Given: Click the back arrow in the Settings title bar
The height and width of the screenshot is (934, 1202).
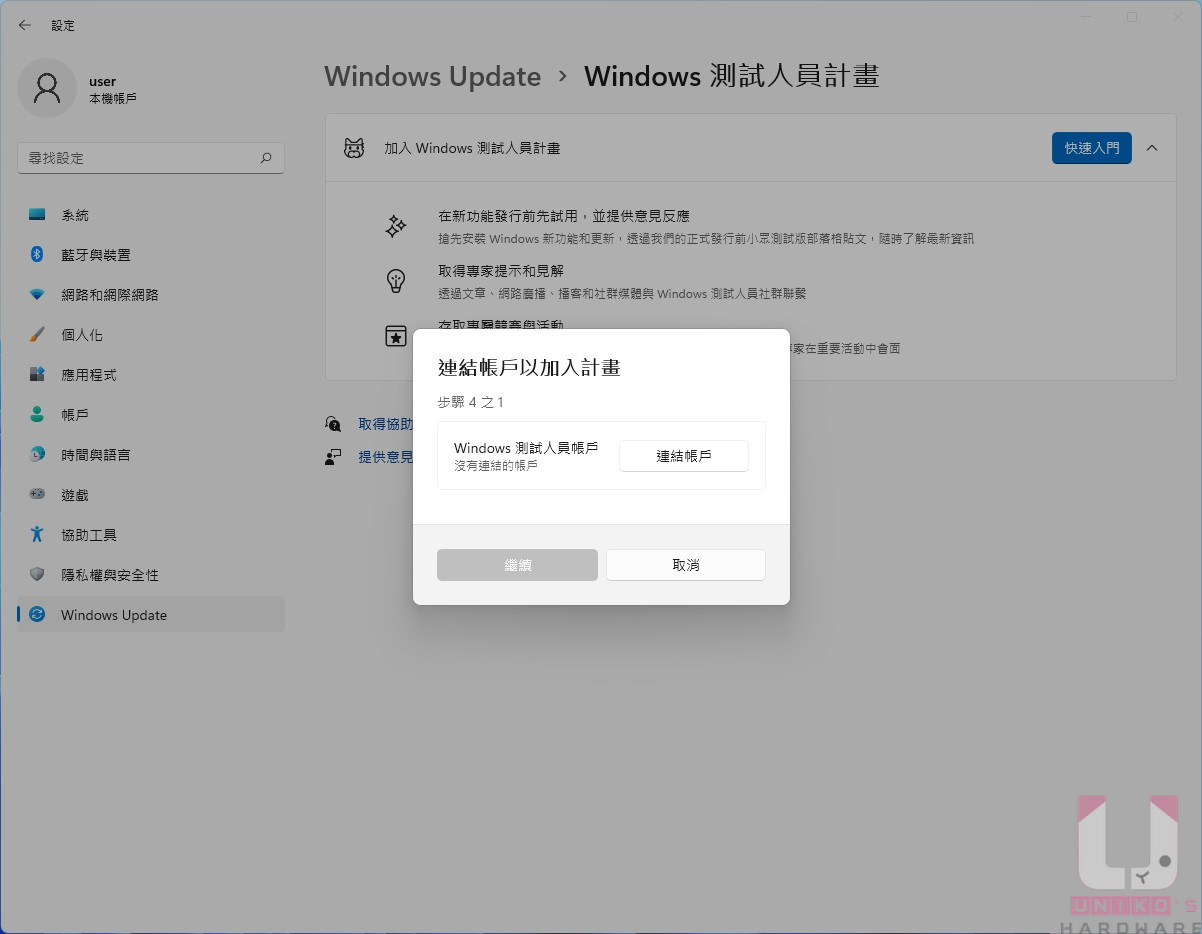Looking at the screenshot, I should point(25,25).
